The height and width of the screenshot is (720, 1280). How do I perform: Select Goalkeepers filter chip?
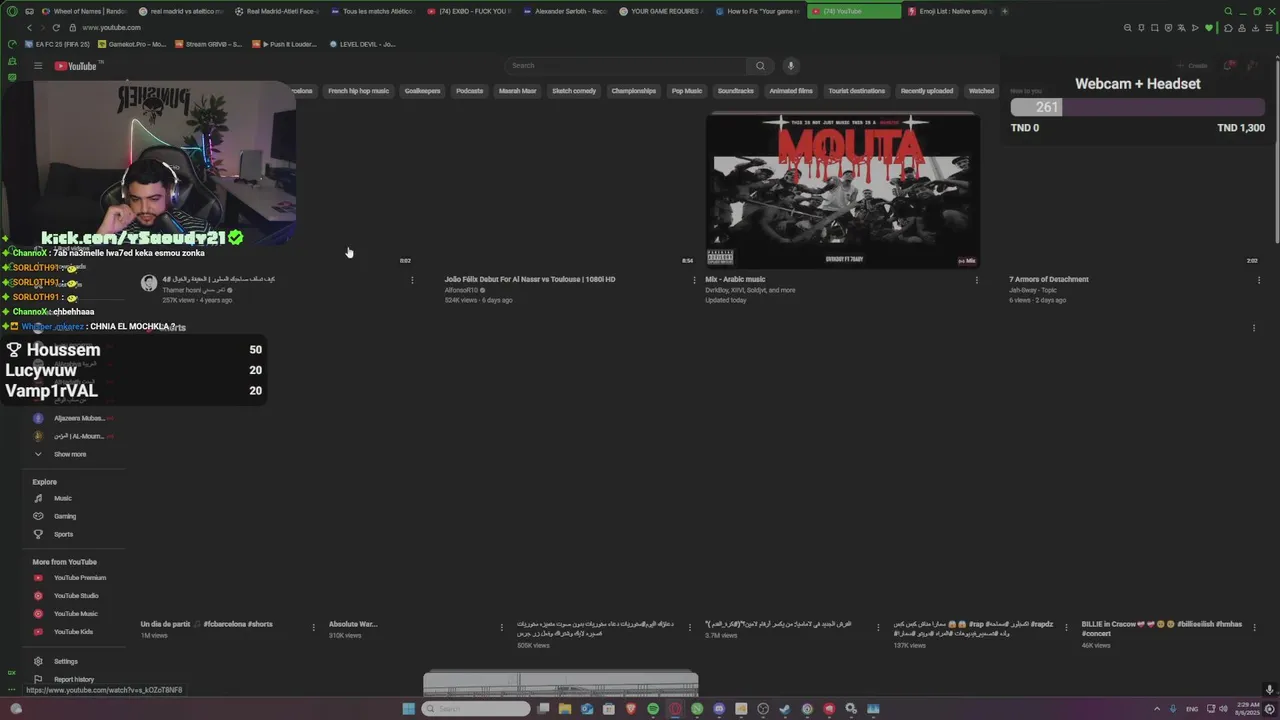tap(422, 91)
